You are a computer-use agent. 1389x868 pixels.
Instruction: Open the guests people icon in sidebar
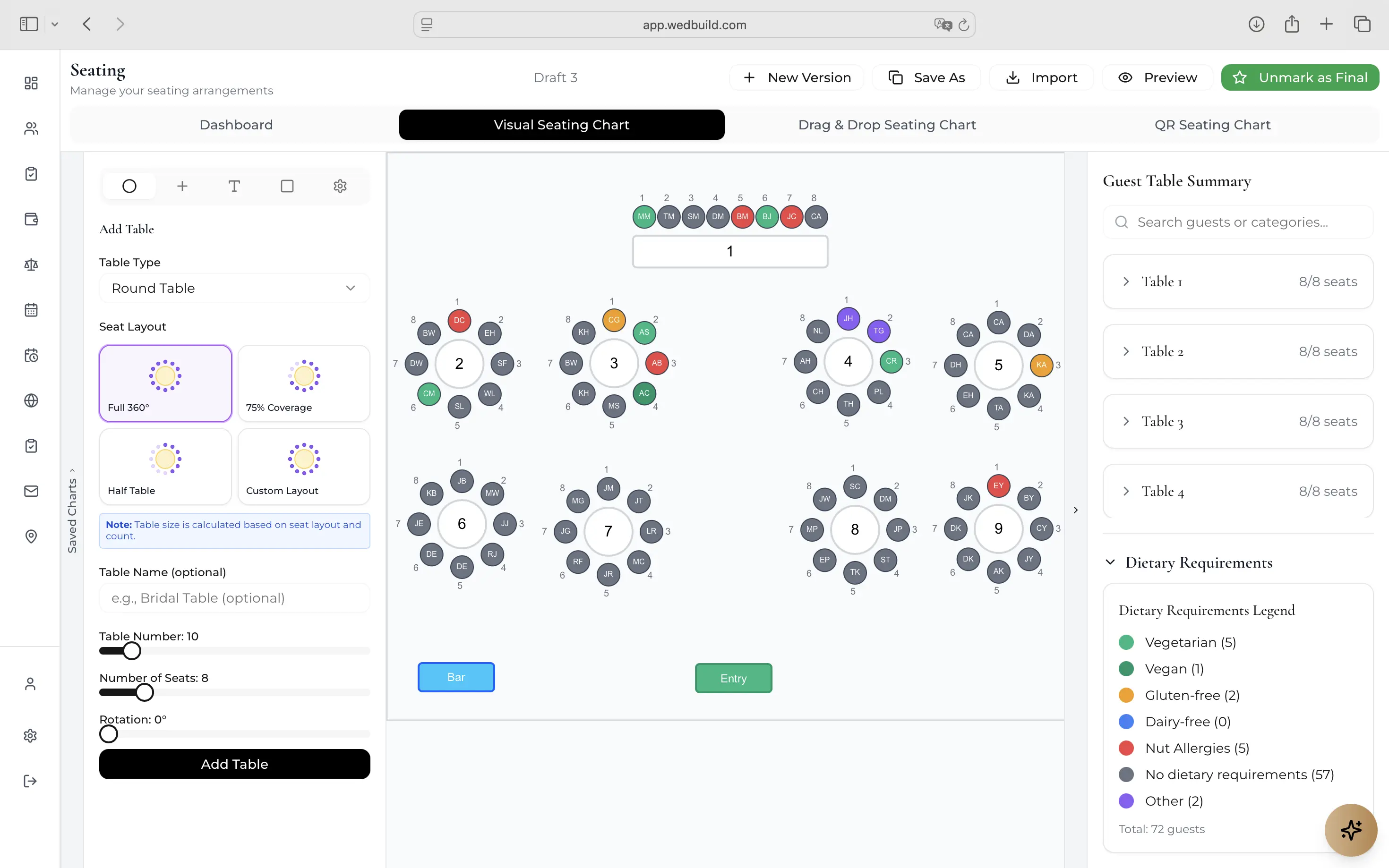point(31,128)
